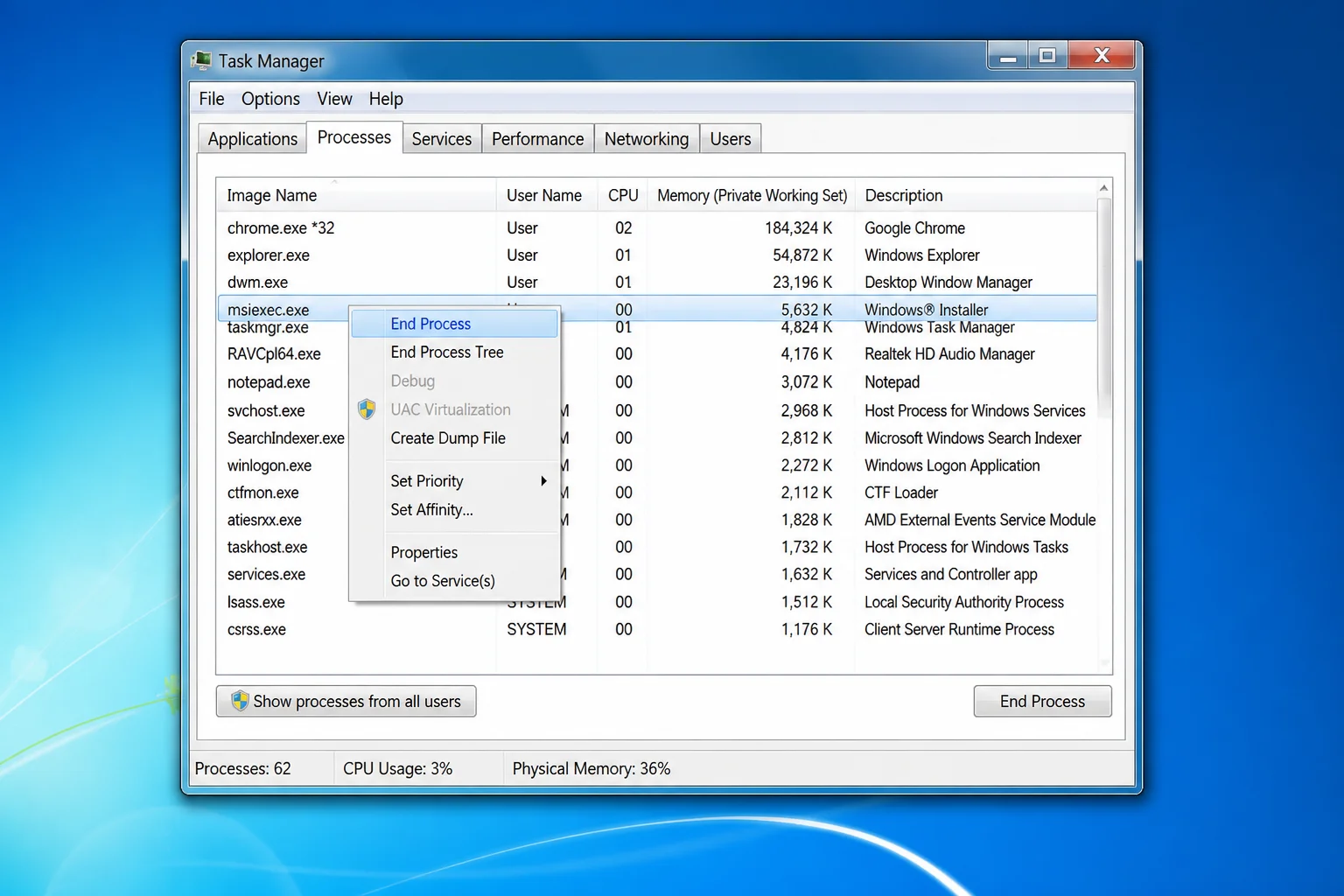Choose Set Affinity... from context menu
Image resolution: width=1344 pixels, height=896 pixels.
pos(454,509)
